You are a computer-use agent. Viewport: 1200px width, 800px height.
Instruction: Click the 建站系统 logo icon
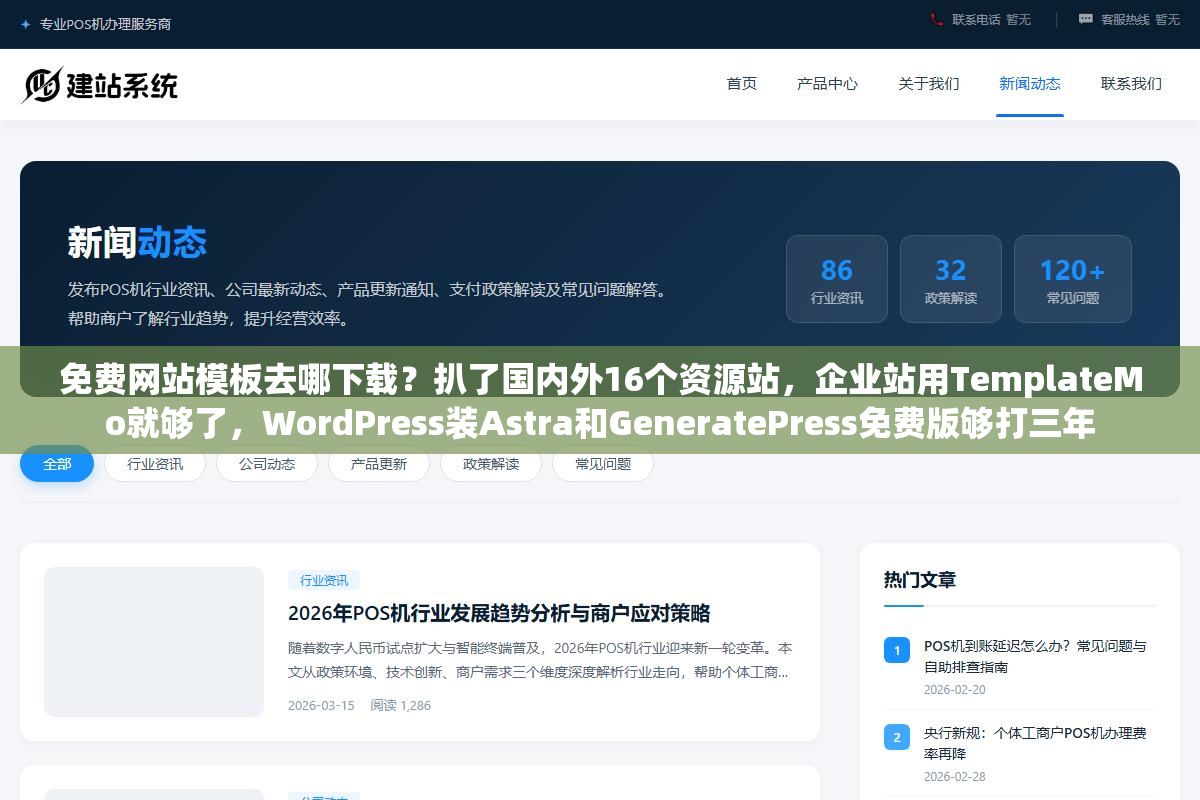tap(41, 85)
